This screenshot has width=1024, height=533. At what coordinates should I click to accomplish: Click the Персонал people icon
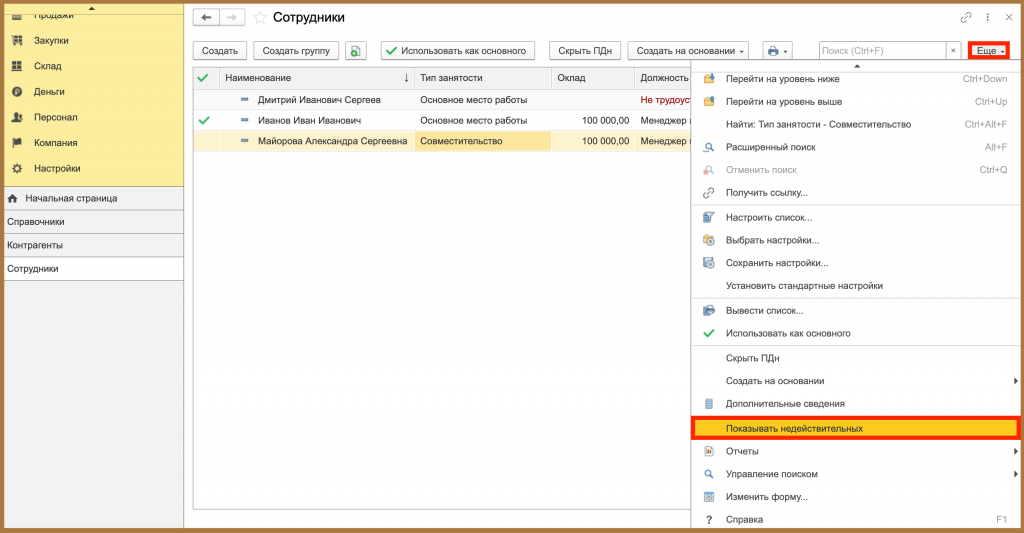(x=18, y=118)
